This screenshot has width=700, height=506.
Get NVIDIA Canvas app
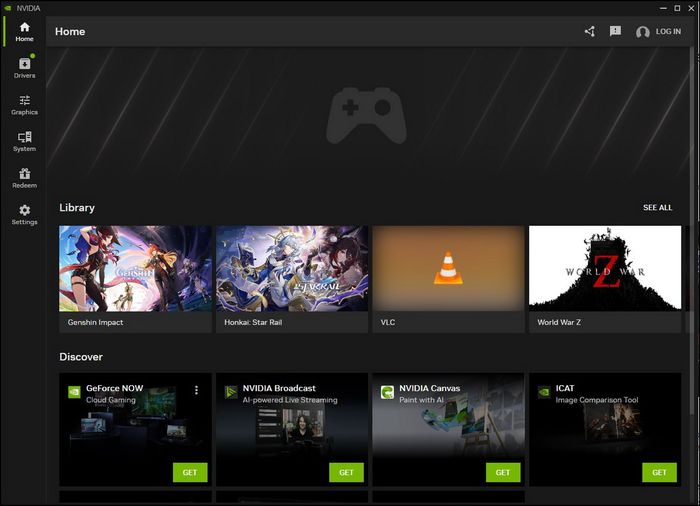coord(503,473)
